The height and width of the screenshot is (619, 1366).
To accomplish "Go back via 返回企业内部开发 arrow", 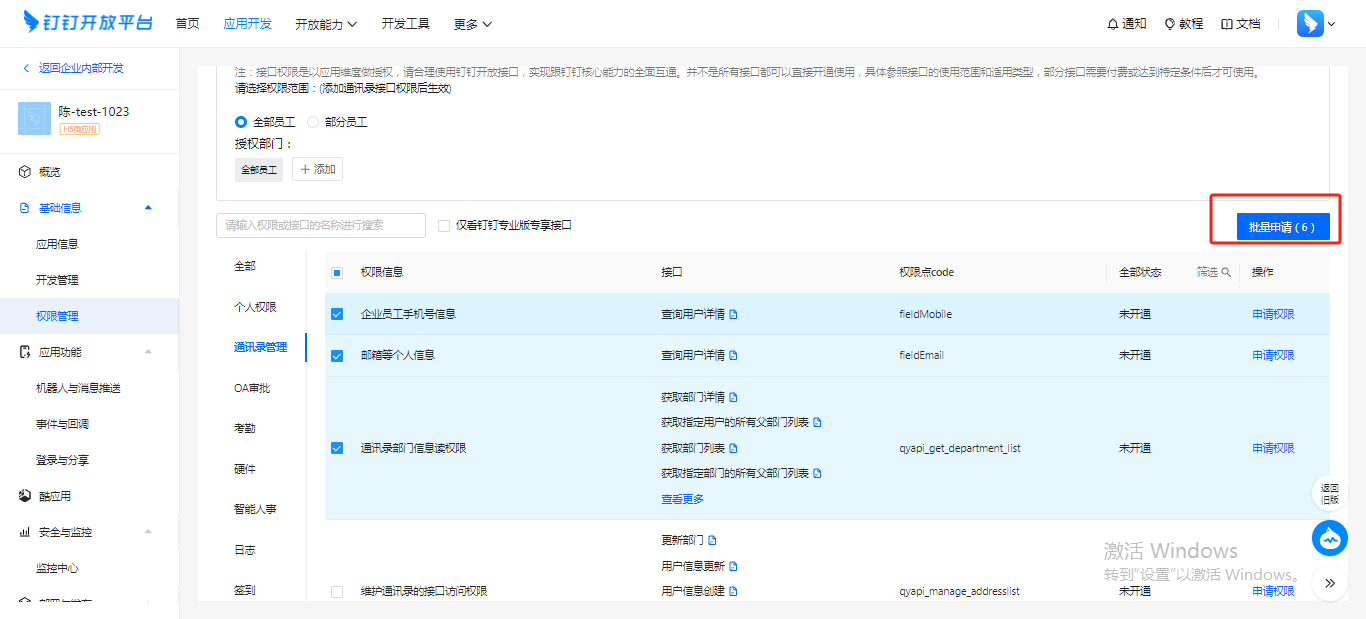I will [x=72, y=68].
